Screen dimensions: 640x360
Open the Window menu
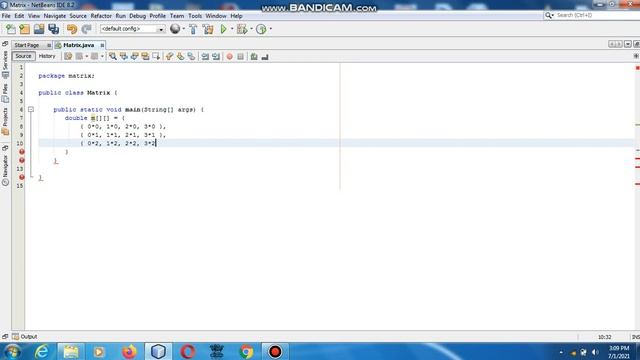pos(216,16)
